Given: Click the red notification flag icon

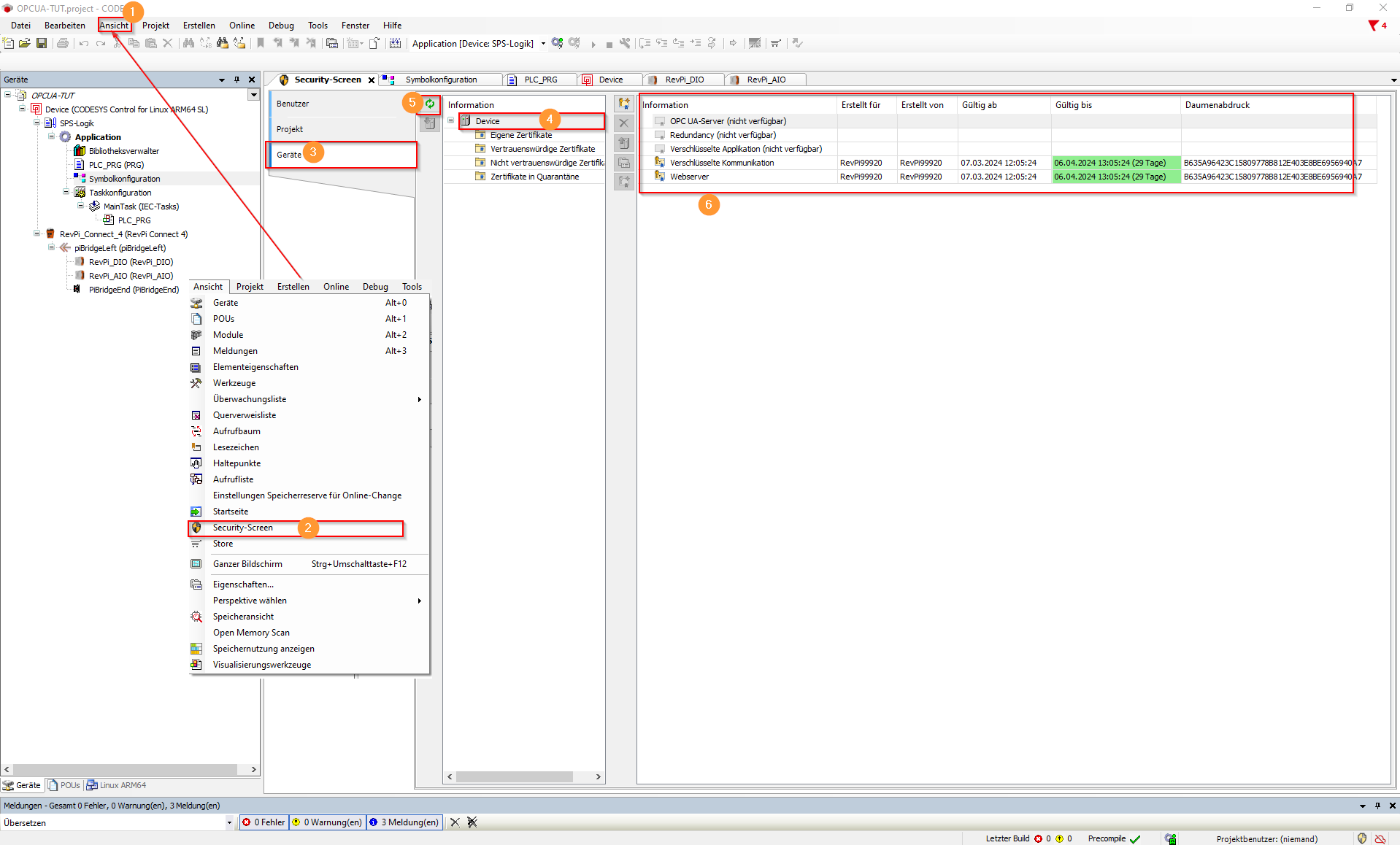Looking at the screenshot, I should click(1373, 26).
